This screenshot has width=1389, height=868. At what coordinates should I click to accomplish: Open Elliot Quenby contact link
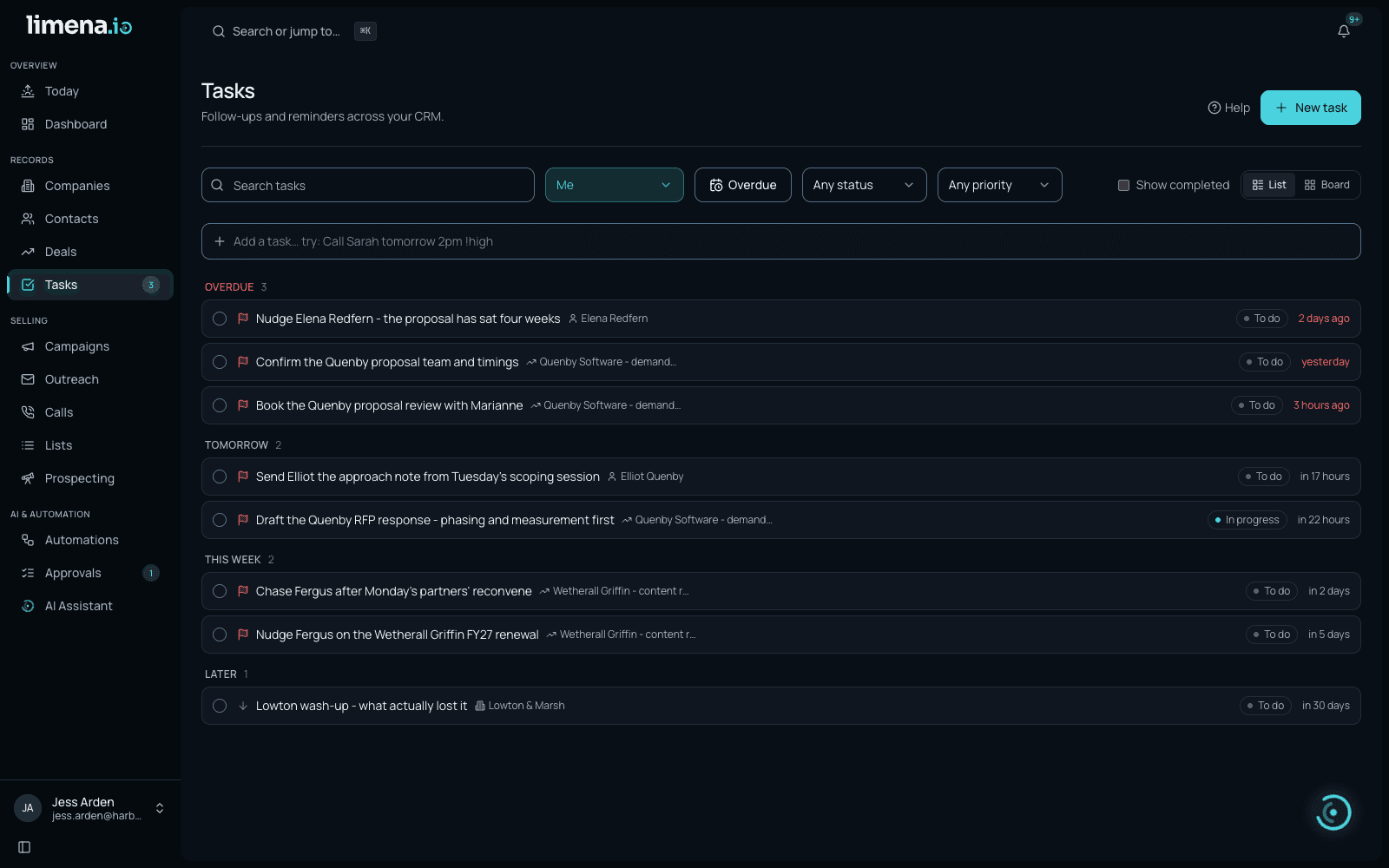(645, 477)
